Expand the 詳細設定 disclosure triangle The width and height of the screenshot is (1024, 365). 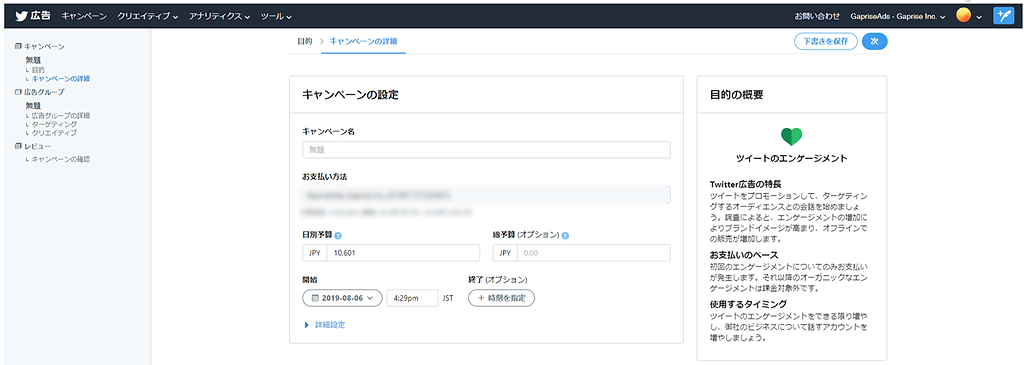[306, 325]
